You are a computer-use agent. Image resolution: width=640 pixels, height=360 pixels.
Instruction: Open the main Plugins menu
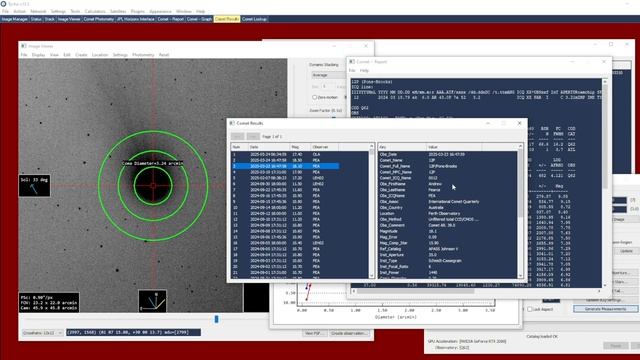(138, 11)
